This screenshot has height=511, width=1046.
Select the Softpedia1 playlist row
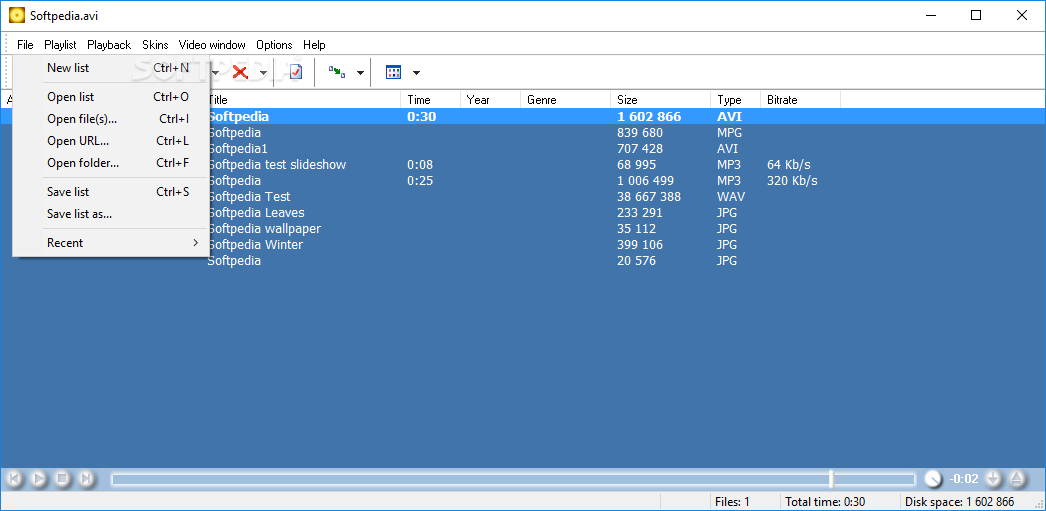coord(523,149)
